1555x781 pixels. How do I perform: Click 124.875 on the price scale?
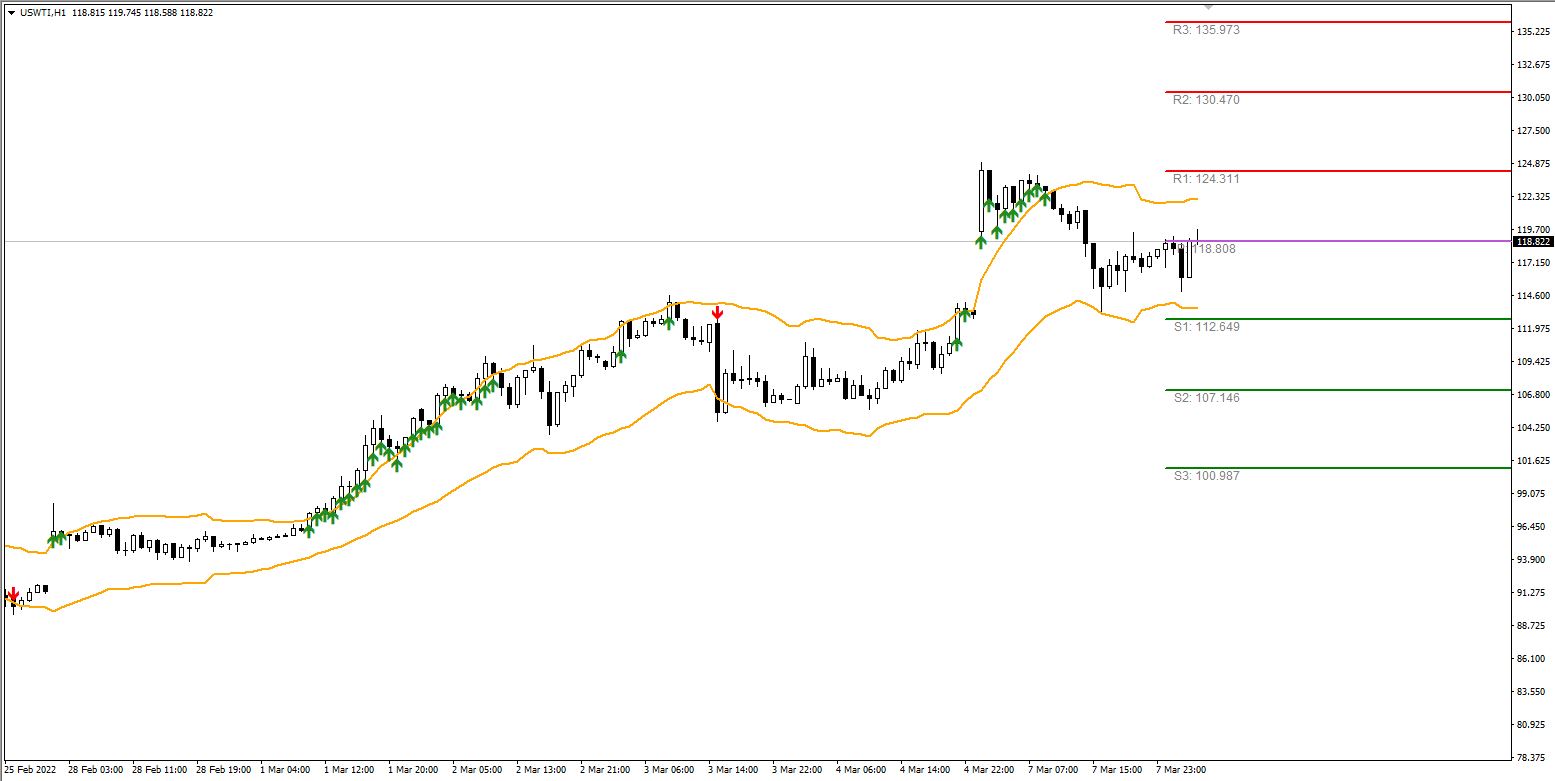(1533, 164)
